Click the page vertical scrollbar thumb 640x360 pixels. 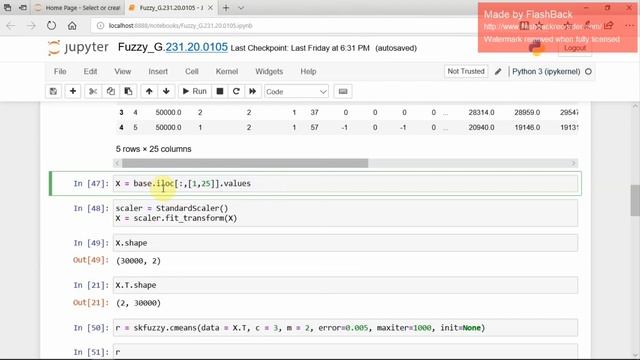pos(635,200)
